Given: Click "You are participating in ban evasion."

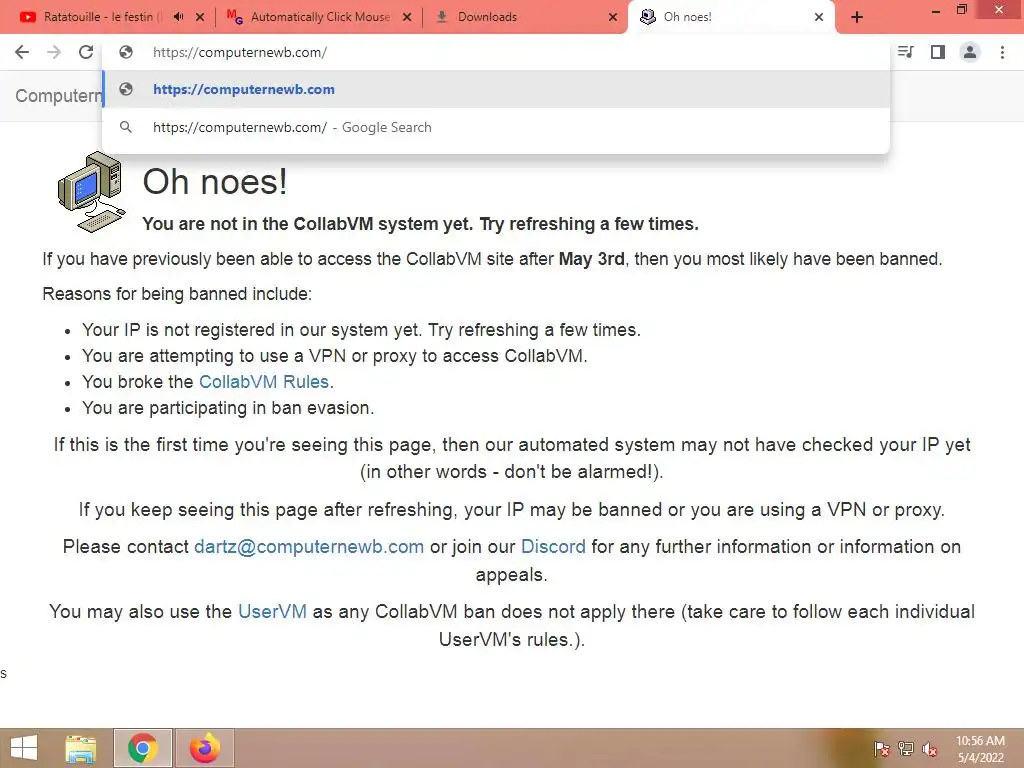Looking at the screenshot, I should pyautogui.click(x=228, y=408).
